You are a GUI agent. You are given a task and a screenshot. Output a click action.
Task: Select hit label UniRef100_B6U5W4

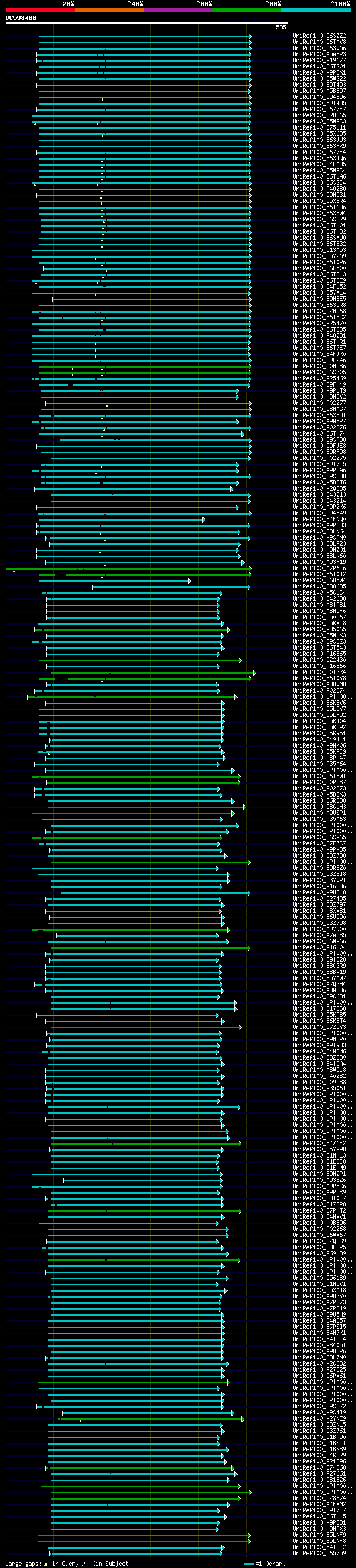(x=319, y=580)
